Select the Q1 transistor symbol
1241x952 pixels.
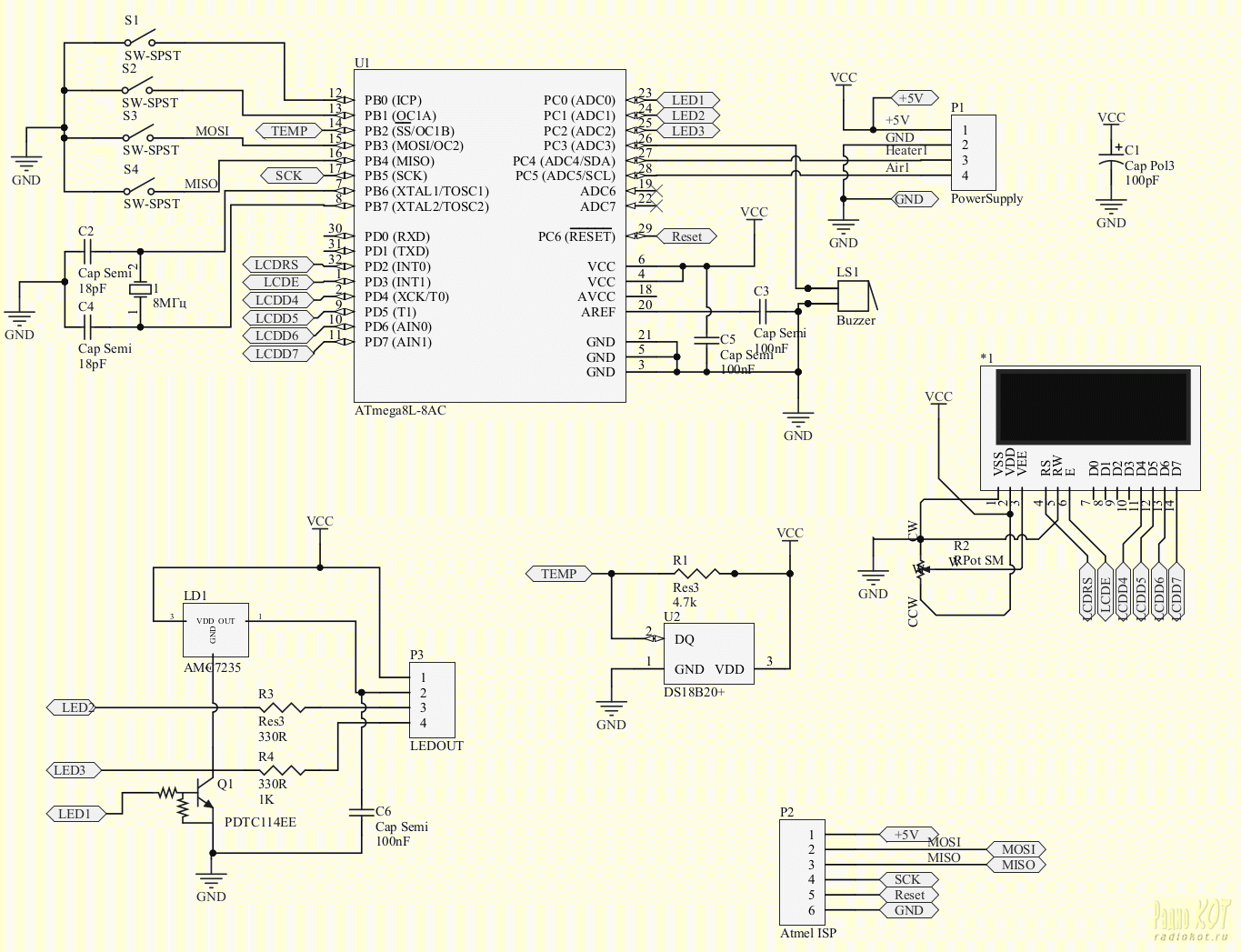202,797
